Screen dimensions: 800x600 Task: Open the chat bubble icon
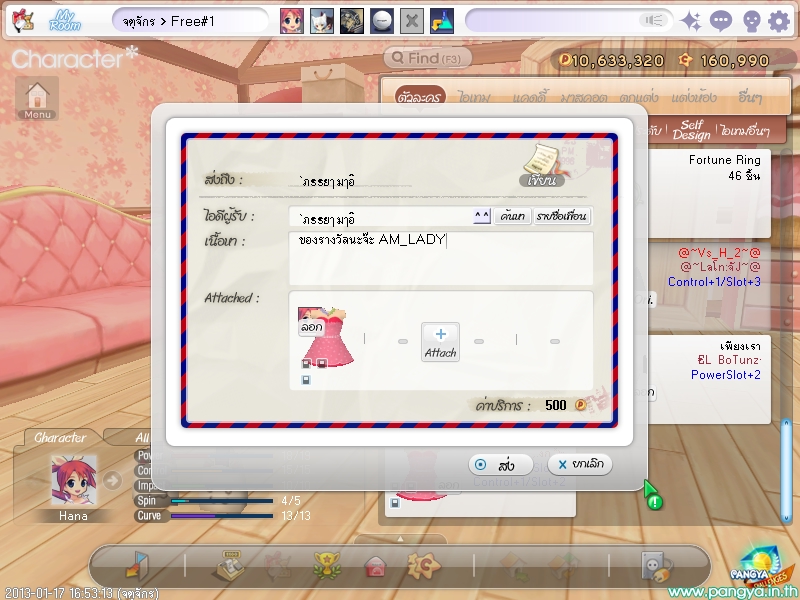pos(721,21)
